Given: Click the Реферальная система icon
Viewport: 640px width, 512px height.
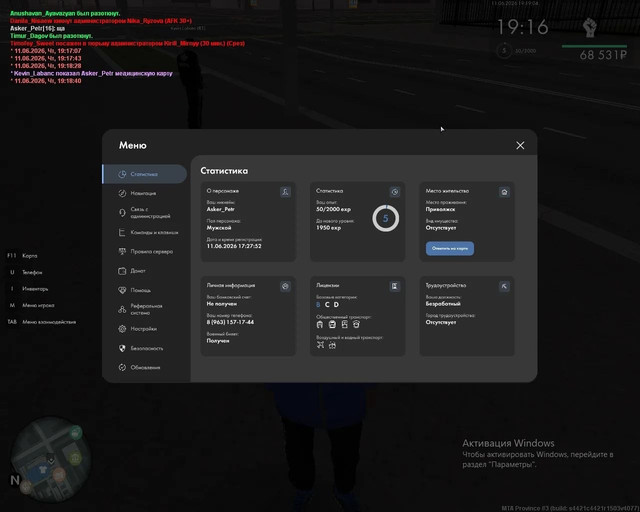Looking at the screenshot, I should (122, 309).
